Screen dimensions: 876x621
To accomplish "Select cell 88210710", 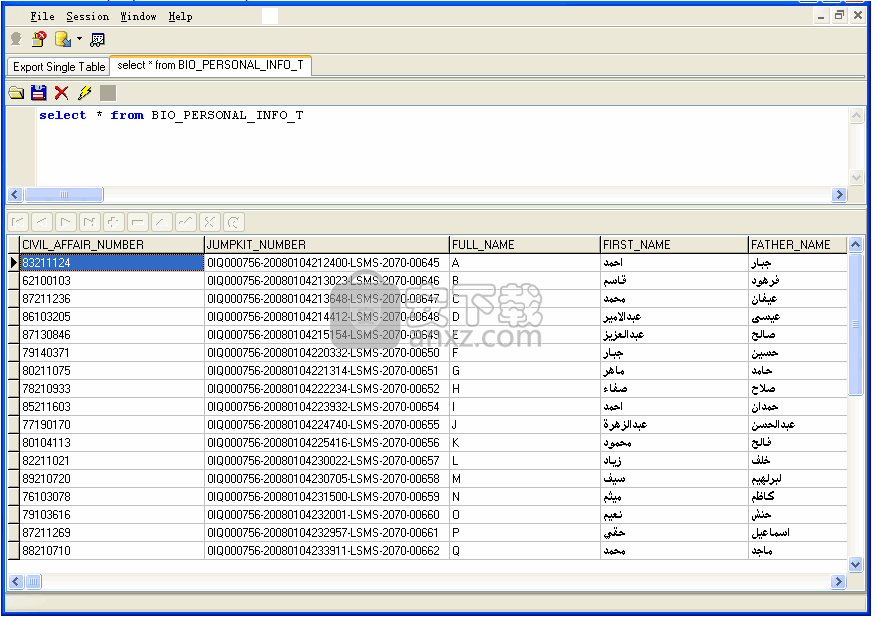I will point(112,551).
